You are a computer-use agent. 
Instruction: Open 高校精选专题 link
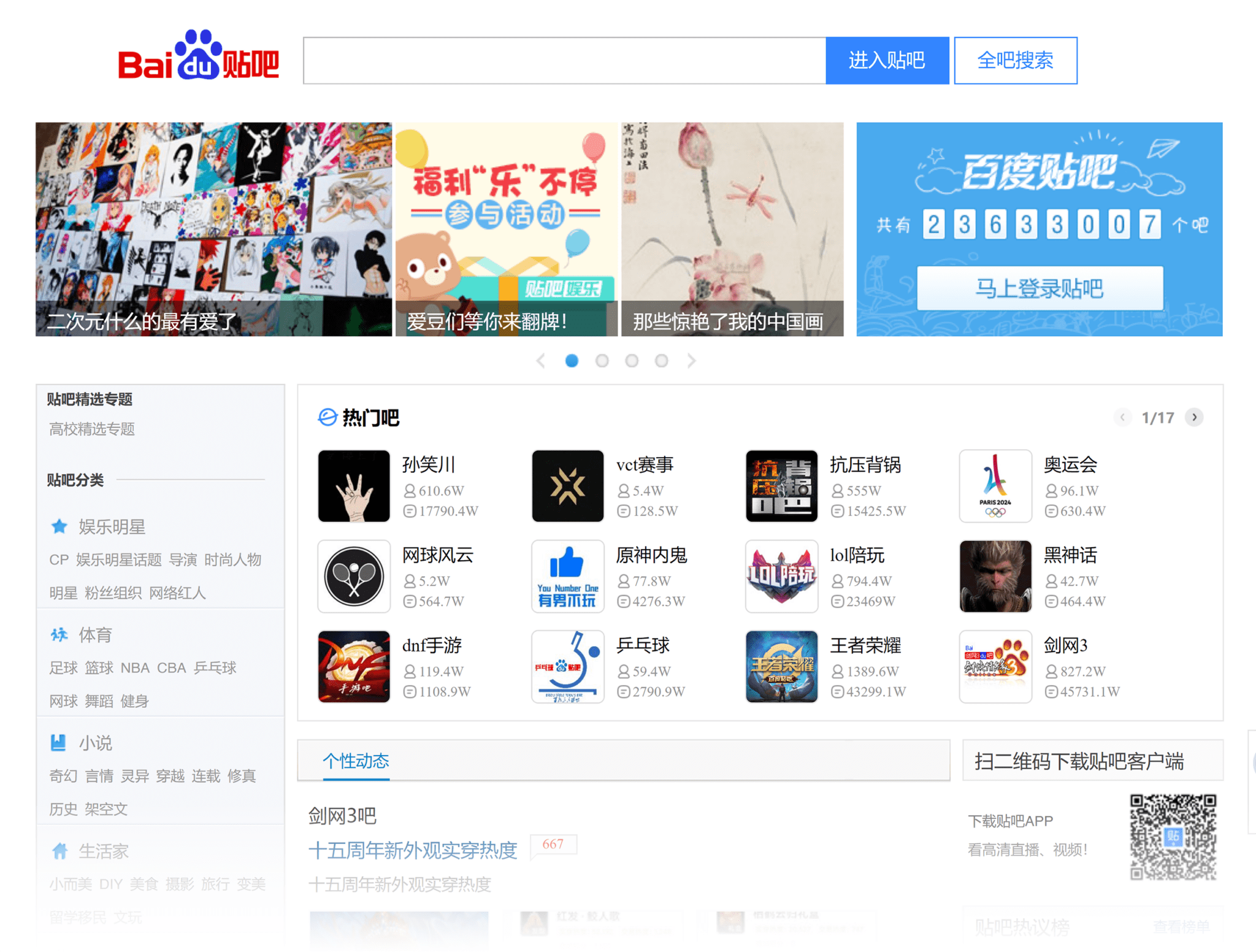[92, 429]
